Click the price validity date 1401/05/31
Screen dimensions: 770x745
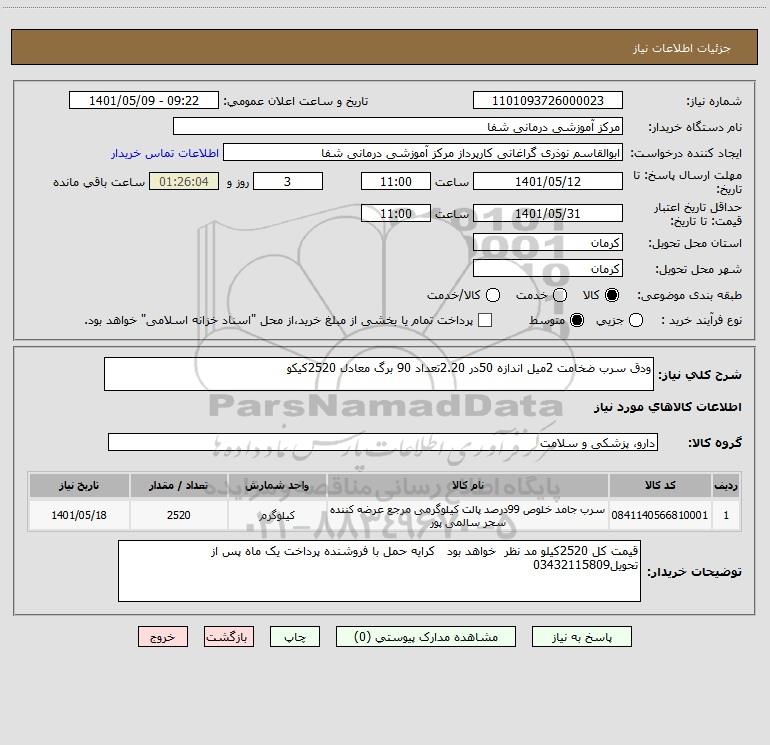(548, 214)
